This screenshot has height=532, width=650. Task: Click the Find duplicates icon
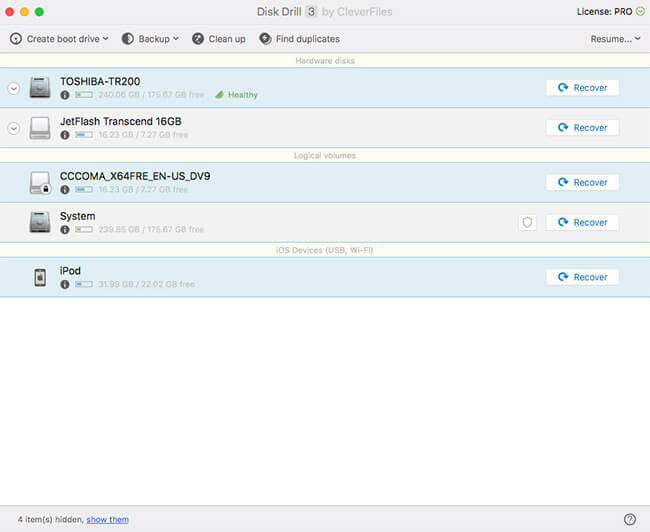(x=265, y=39)
